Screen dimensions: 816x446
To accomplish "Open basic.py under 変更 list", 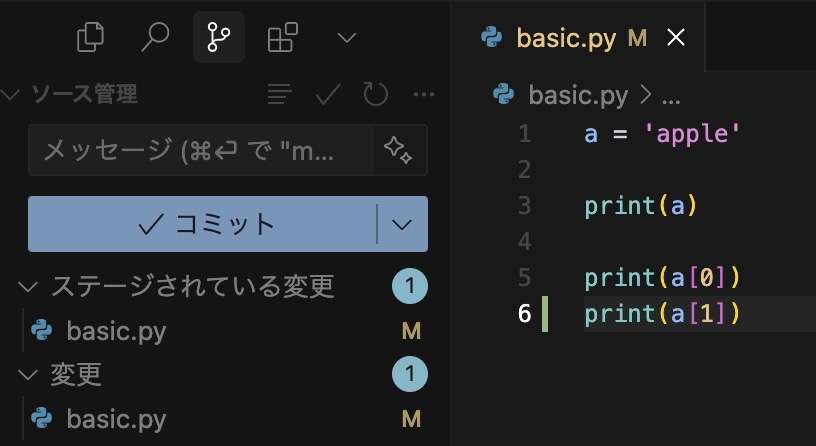I will [x=224, y=418].
